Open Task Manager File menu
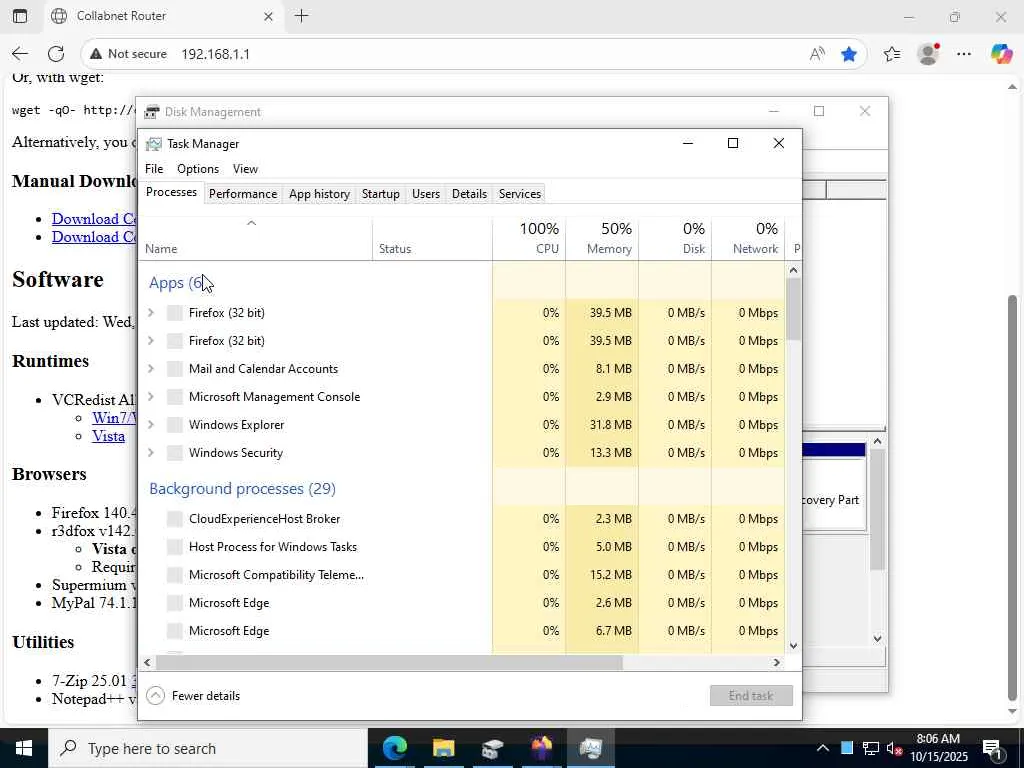 tap(154, 169)
